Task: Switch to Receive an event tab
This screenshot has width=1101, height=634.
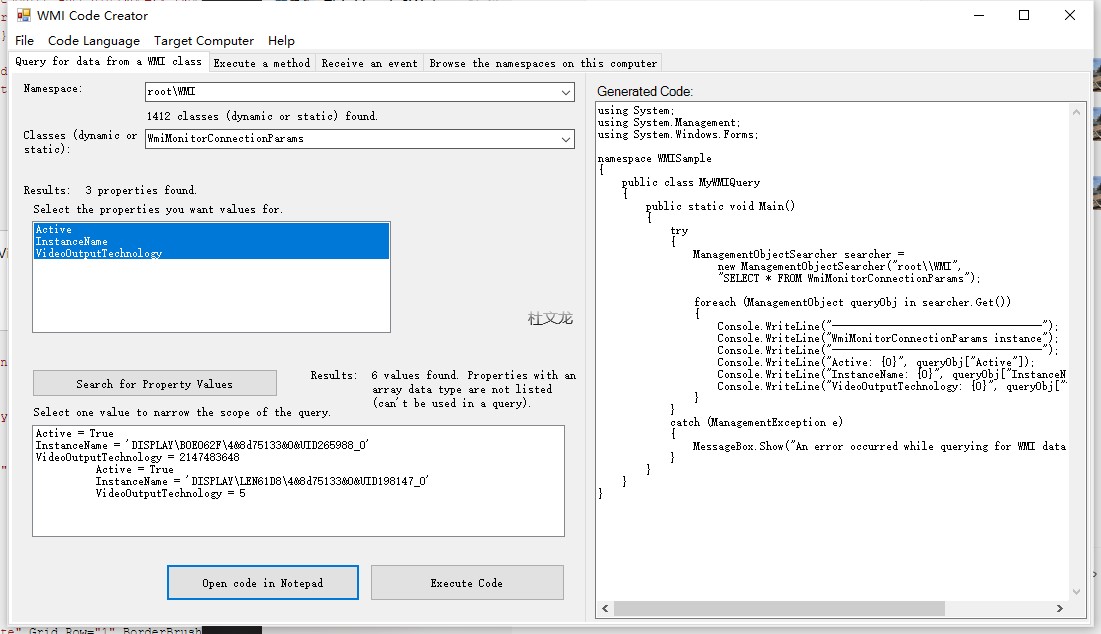Action: 369,63
